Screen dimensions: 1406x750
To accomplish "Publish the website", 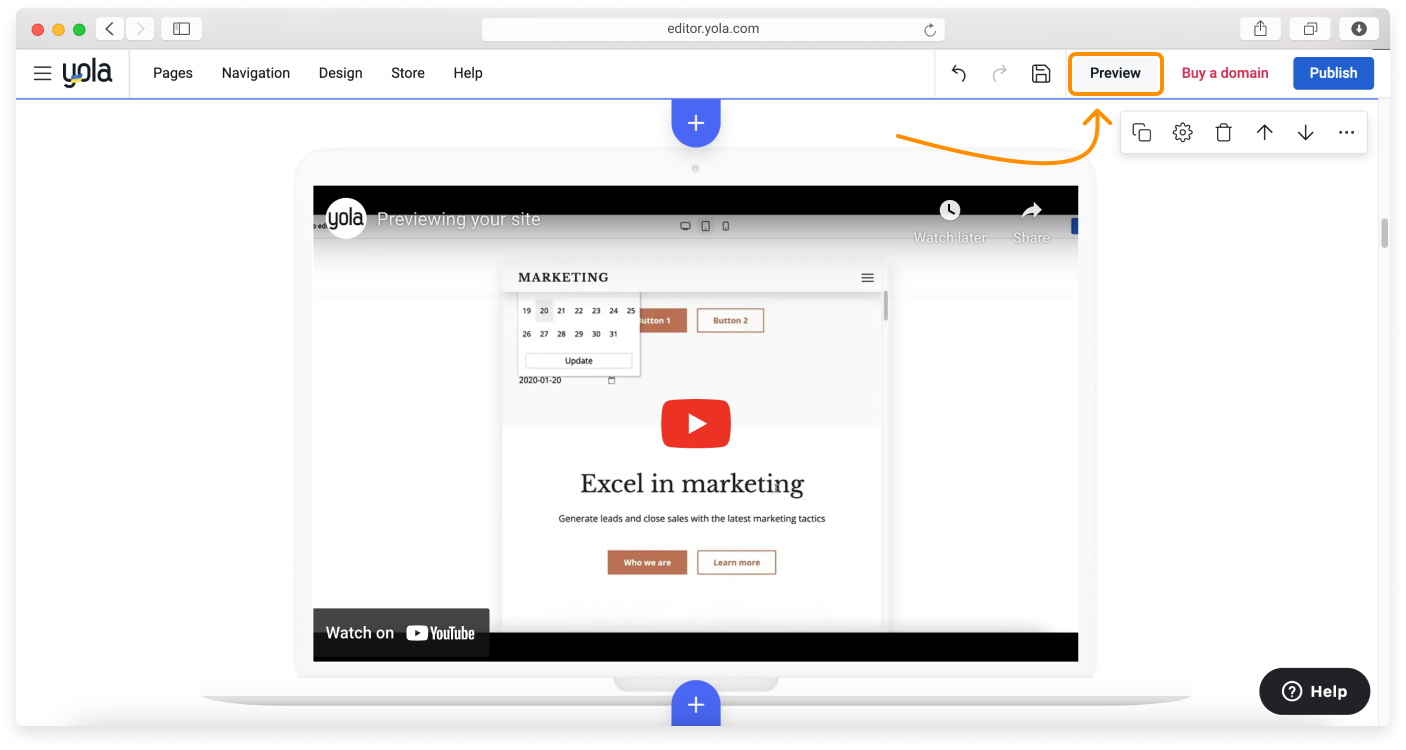I will click(1333, 72).
